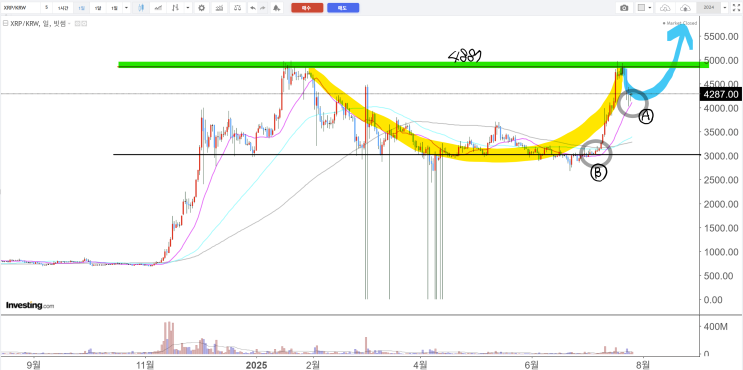Screen dimensions: 743x370
Task: Click the XRP/KRW symbol search field
Action: [x=20, y=8]
